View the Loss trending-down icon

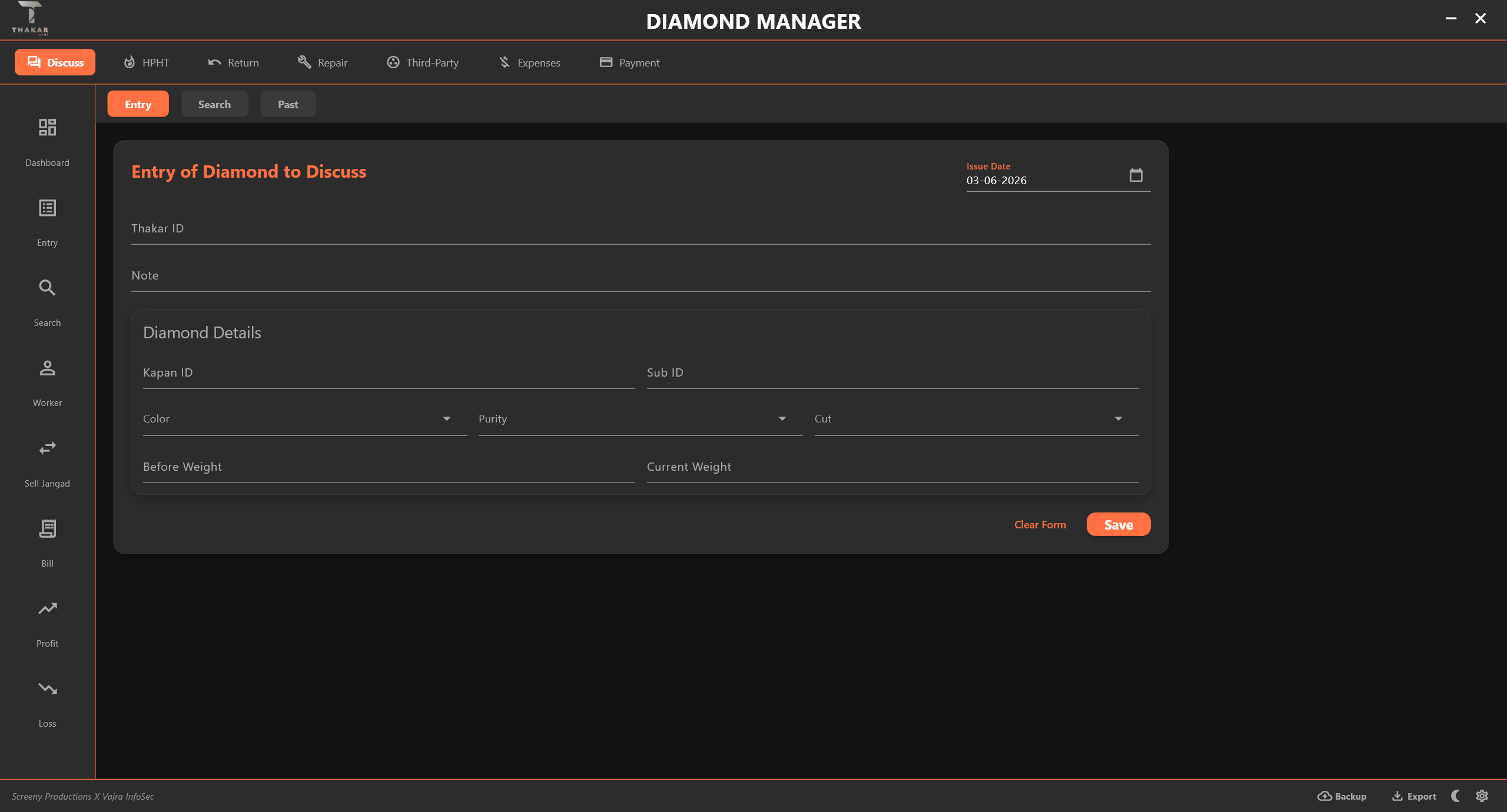pos(47,688)
